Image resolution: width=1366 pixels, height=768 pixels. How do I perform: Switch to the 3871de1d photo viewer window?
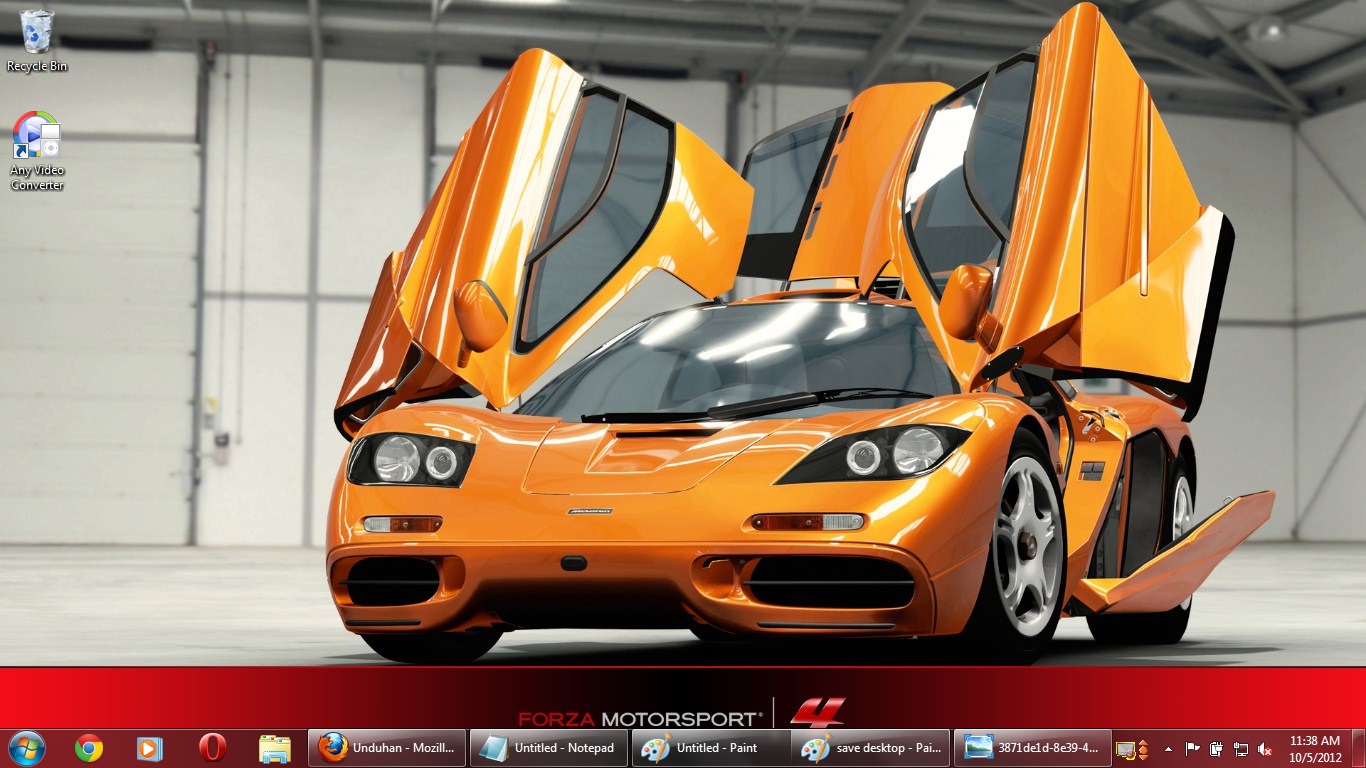point(1033,748)
